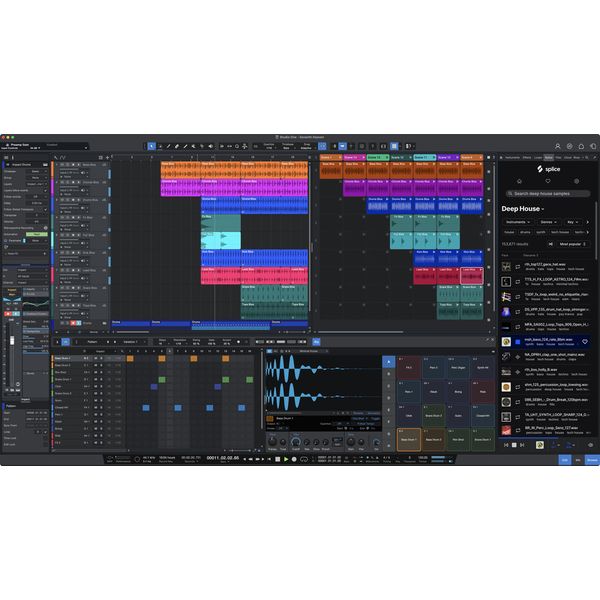This screenshot has height=600, width=600.
Task: Open Splice favorites heart icon
Action: pos(549,181)
